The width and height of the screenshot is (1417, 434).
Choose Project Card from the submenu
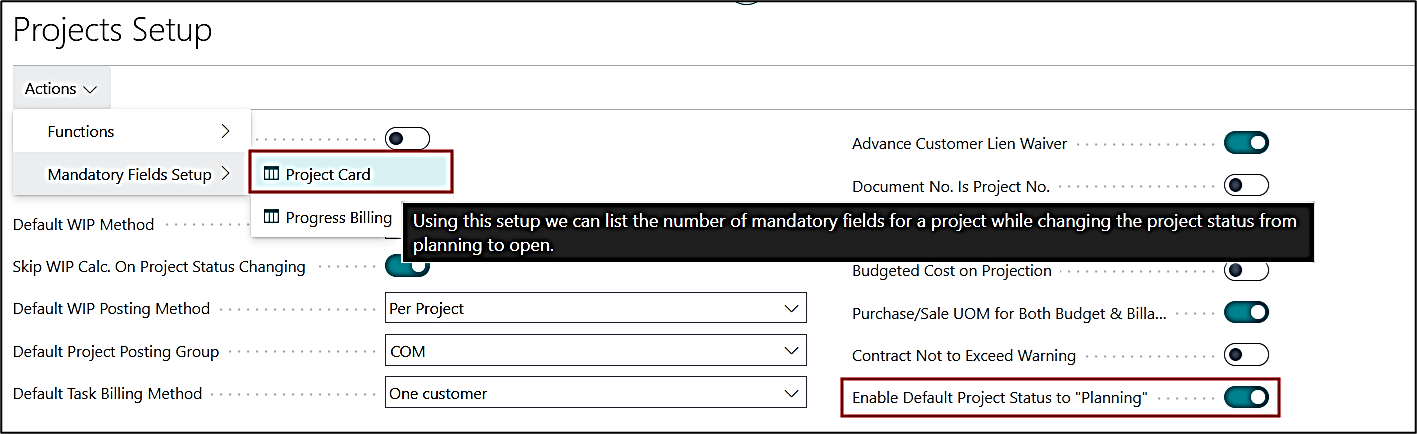click(x=328, y=174)
